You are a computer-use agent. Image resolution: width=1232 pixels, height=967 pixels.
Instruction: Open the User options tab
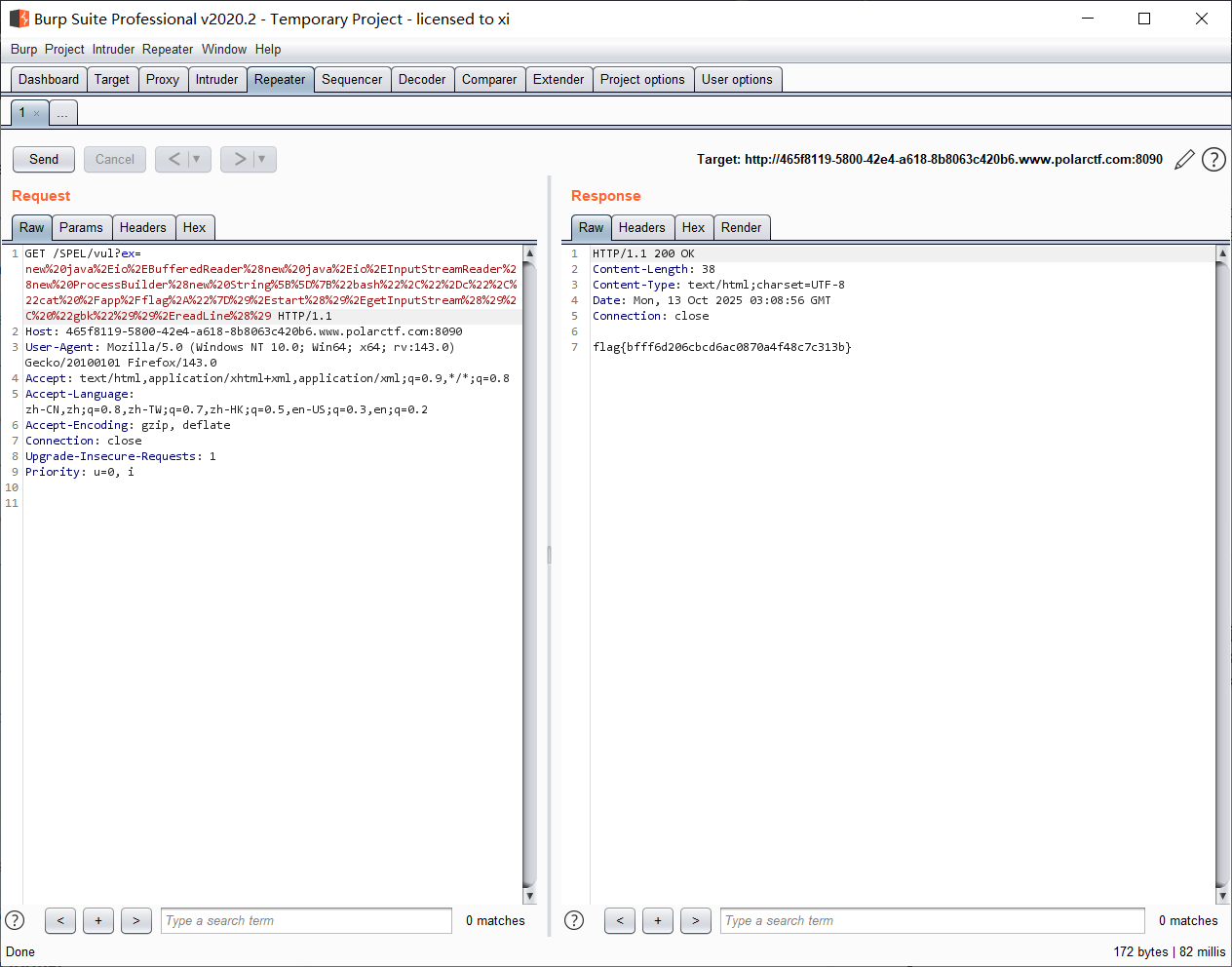click(737, 80)
